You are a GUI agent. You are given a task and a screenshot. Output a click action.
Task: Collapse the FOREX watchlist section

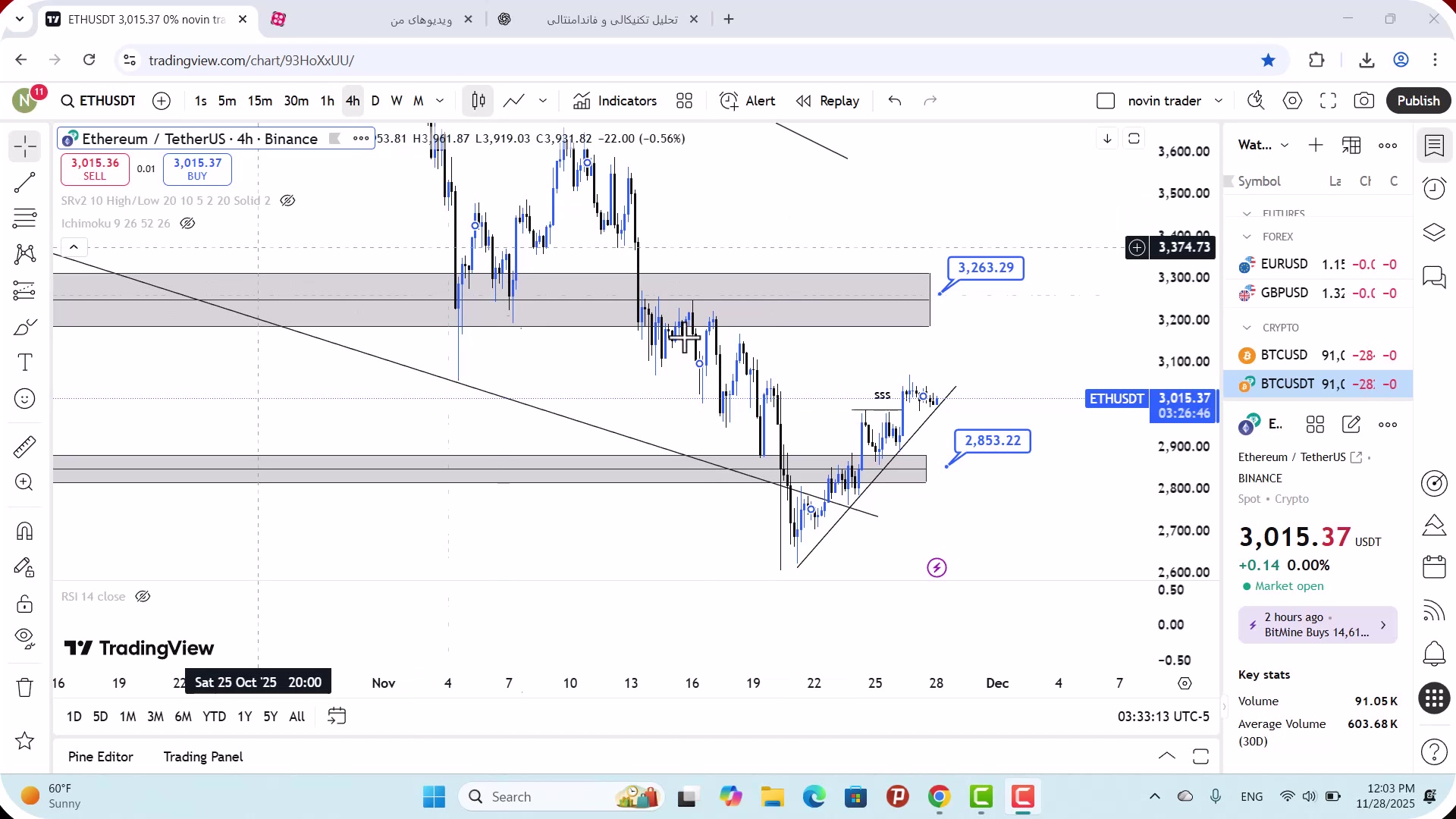point(1247,237)
